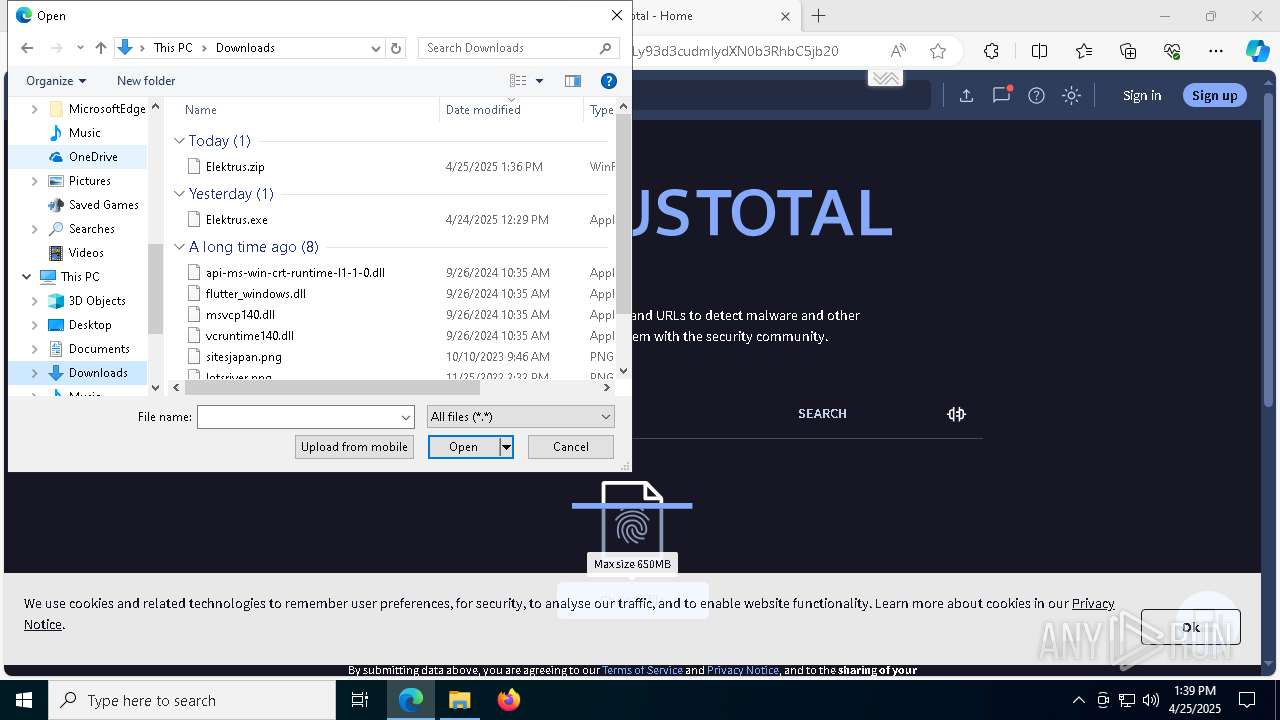Go back in the Open dialog
The height and width of the screenshot is (720, 1280).
[27, 48]
